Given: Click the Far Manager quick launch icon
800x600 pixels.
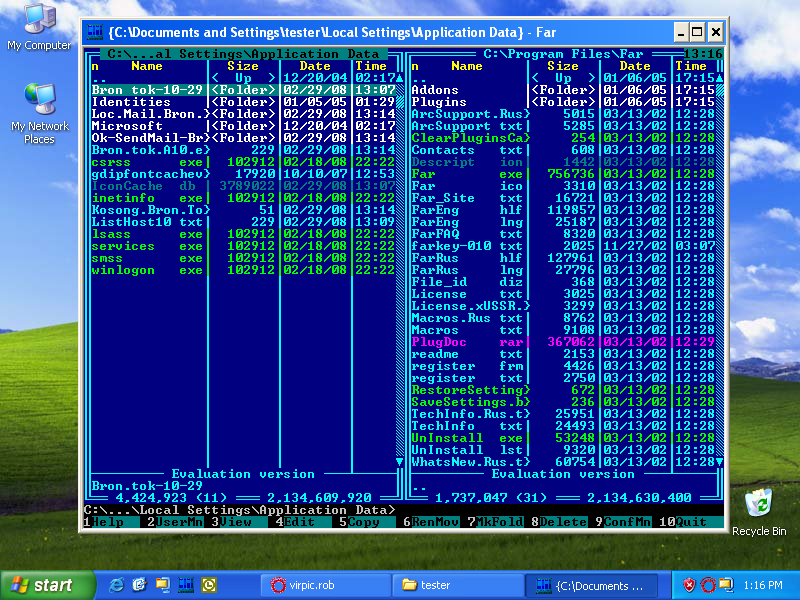Looking at the screenshot, I should pyautogui.click(x=186, y=585).
